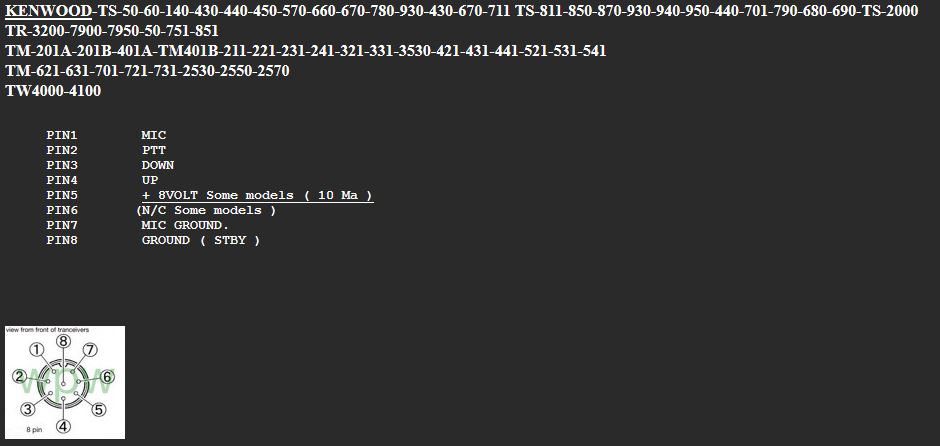Image resolution: width=940 pixels, height=446 pixels.
Task: Click the 'view from front of transceivers' caption
Action: 48,329
